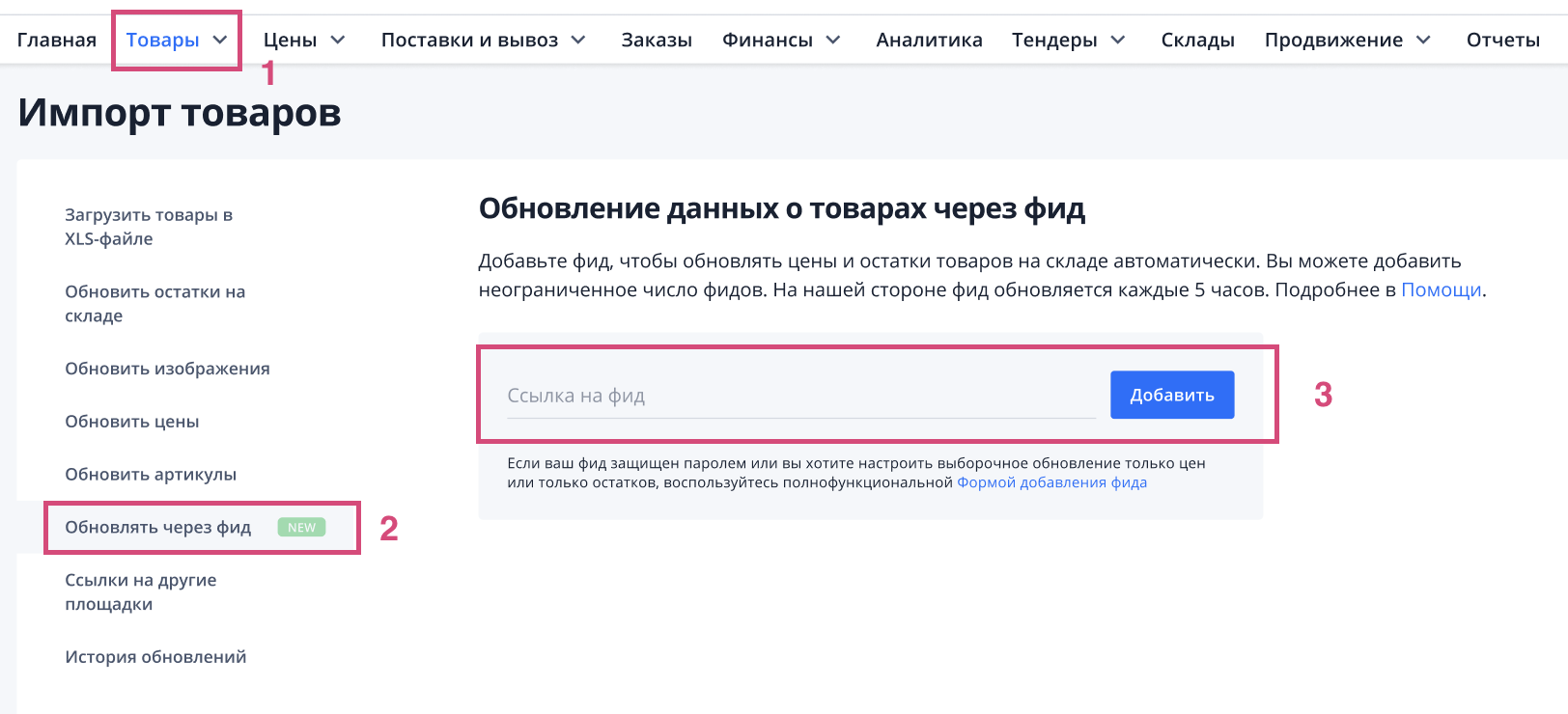Open История обновлений
This screenshot has height=714, width=1568.
[x=155, y=656]
